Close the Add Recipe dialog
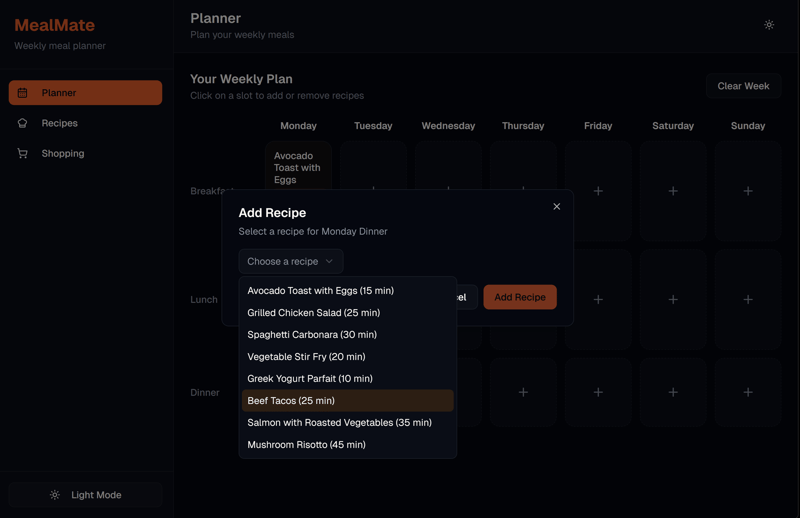Screen dimensions: 800x518 pos(557,207)
